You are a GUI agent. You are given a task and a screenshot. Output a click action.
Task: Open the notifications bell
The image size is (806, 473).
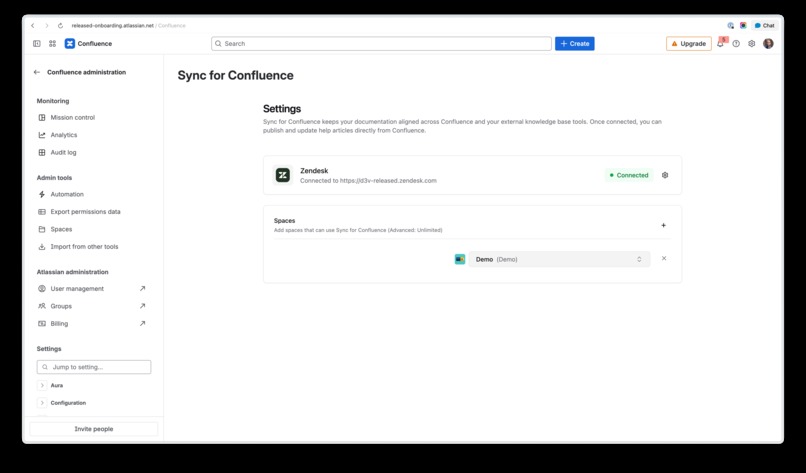point(721,44)
